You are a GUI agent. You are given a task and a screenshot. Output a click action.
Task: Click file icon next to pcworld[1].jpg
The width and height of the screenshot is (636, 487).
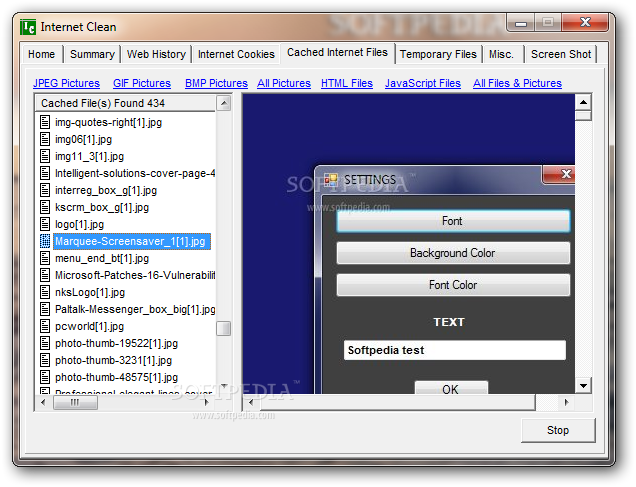(45, 326)
